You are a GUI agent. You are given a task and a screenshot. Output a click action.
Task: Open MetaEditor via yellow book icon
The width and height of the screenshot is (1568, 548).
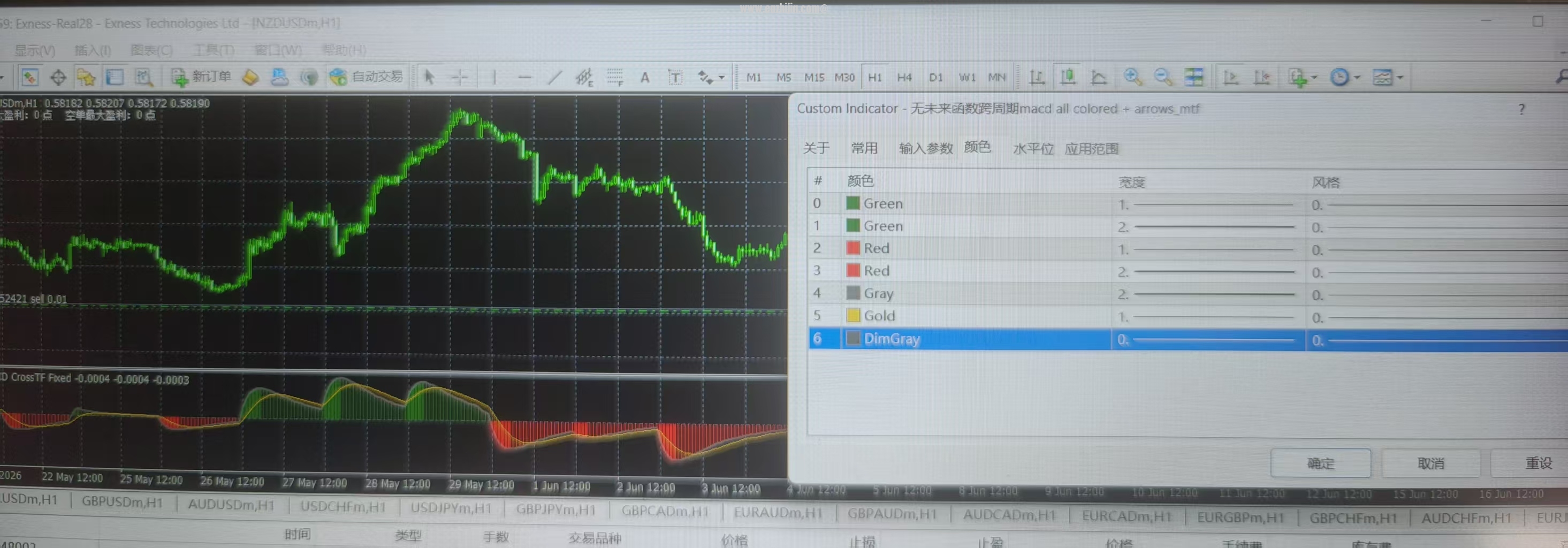(x=251, y=77)
